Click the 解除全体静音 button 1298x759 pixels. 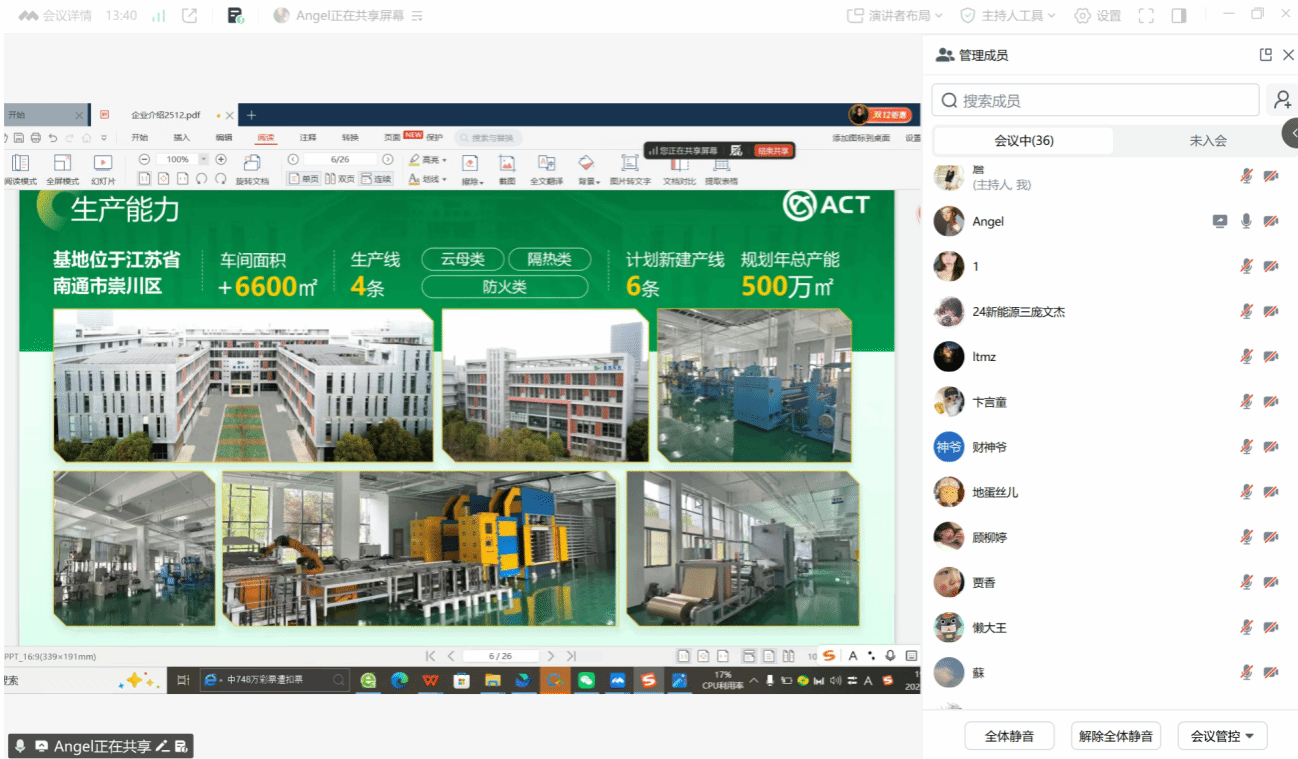[1115, 736]
